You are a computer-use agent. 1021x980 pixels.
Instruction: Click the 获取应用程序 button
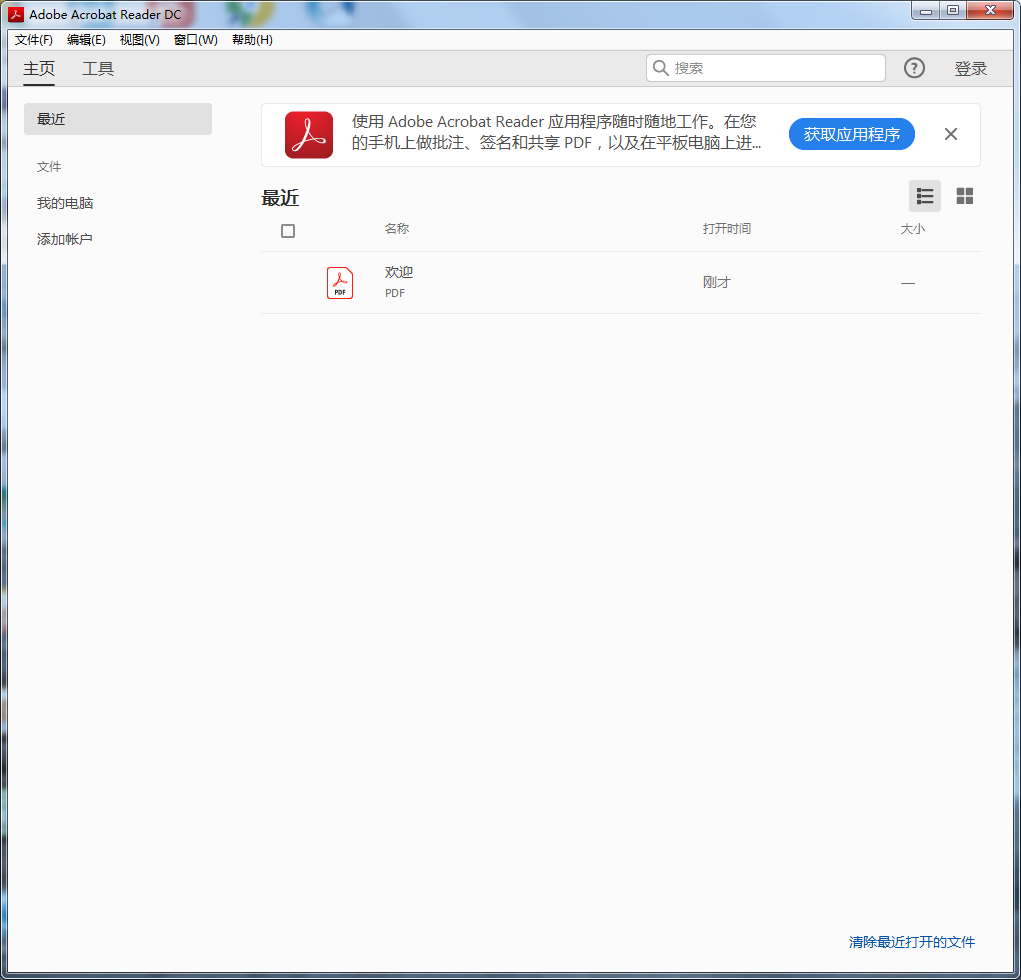coord(851,134)
